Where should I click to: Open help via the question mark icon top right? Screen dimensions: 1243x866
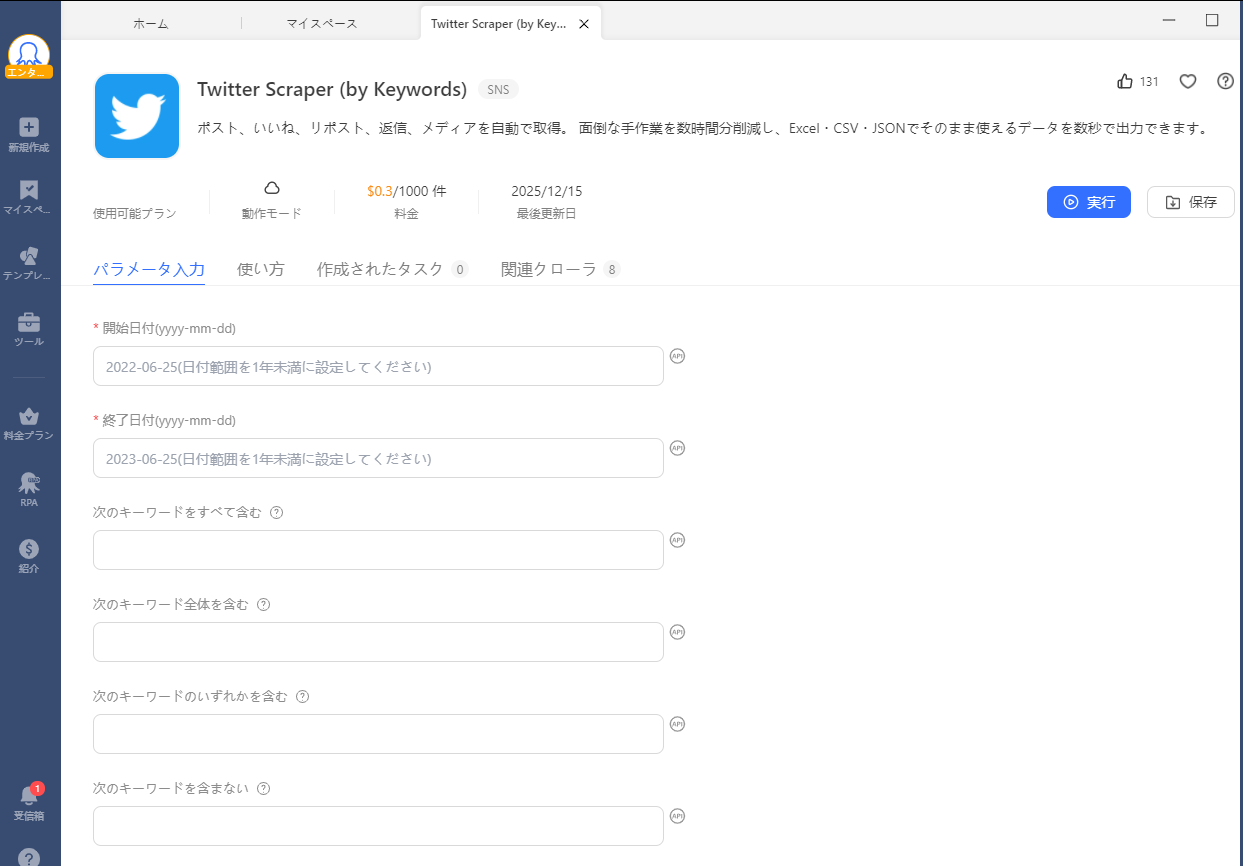[x=1225, y=81]
